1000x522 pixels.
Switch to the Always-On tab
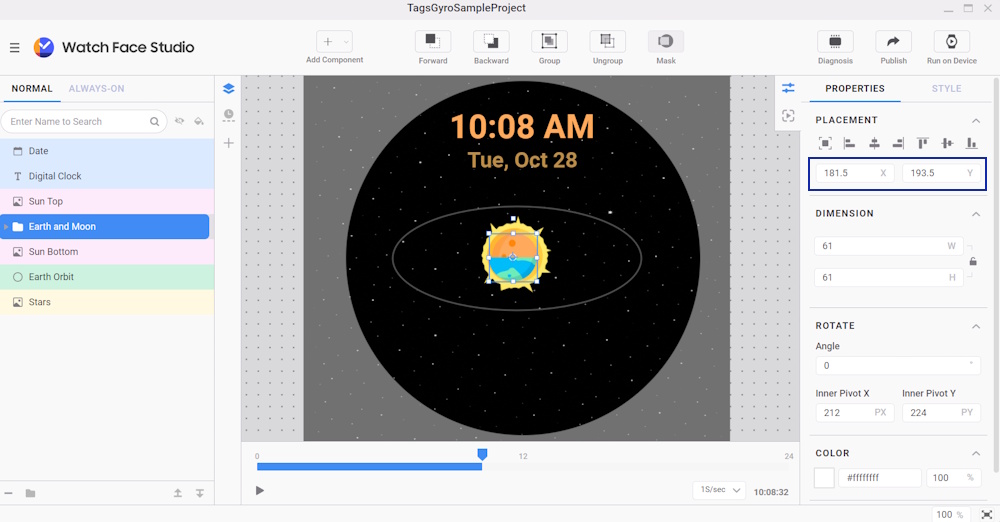click(x=96, y=89)
